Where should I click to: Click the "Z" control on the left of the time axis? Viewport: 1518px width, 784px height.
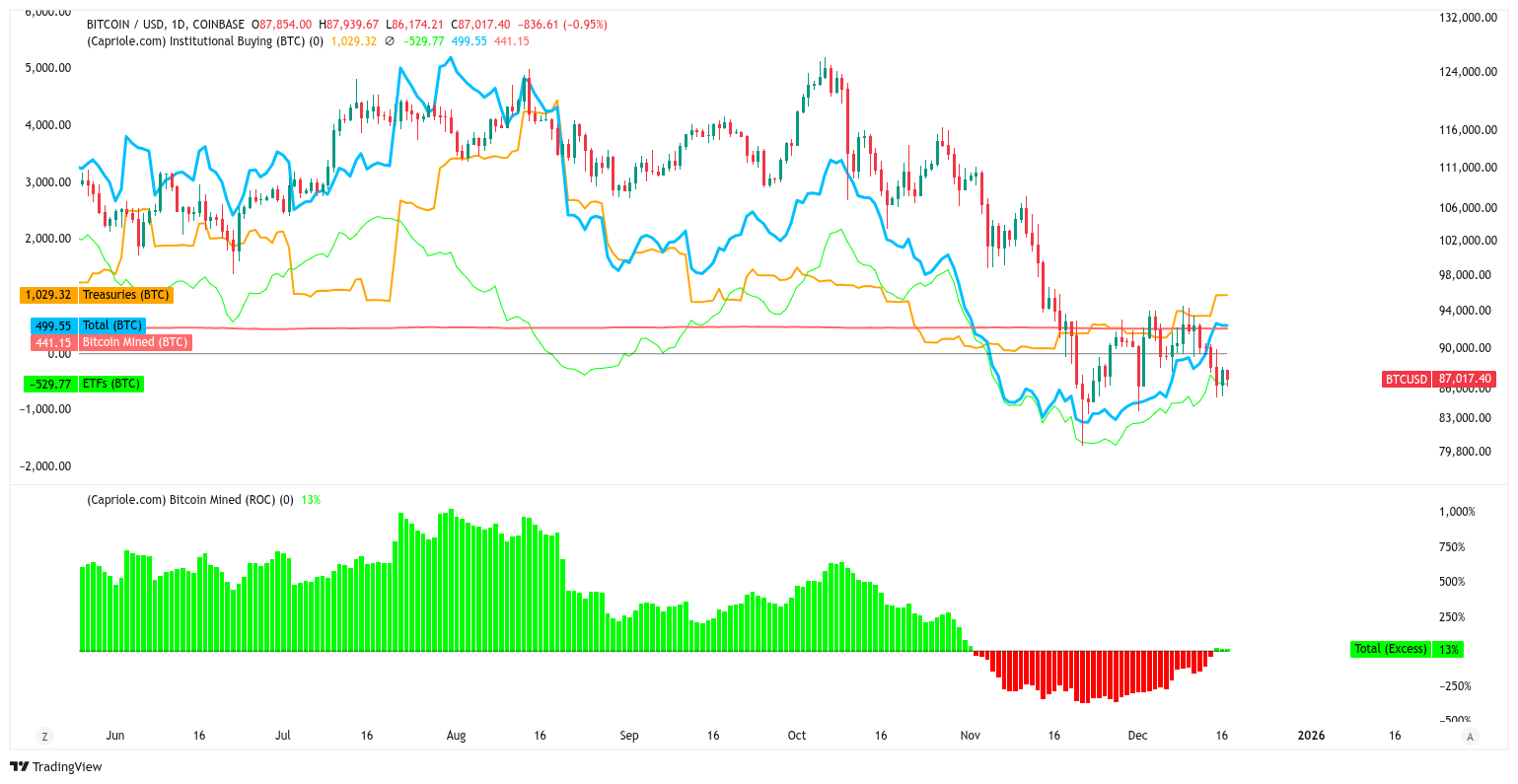coord(43,736)
